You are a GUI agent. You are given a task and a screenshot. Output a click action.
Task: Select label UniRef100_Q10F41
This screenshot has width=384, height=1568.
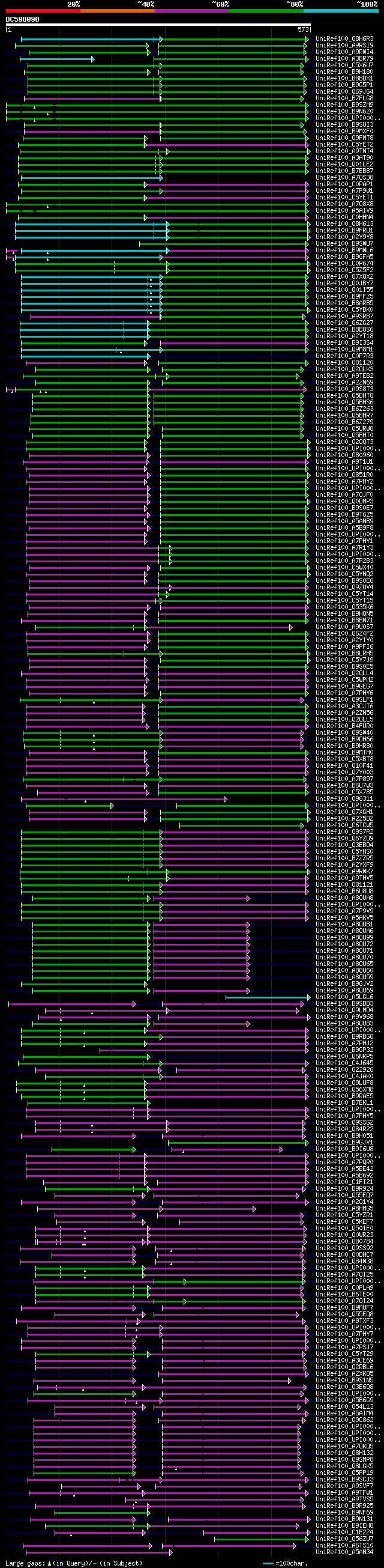tap(344, 766)
